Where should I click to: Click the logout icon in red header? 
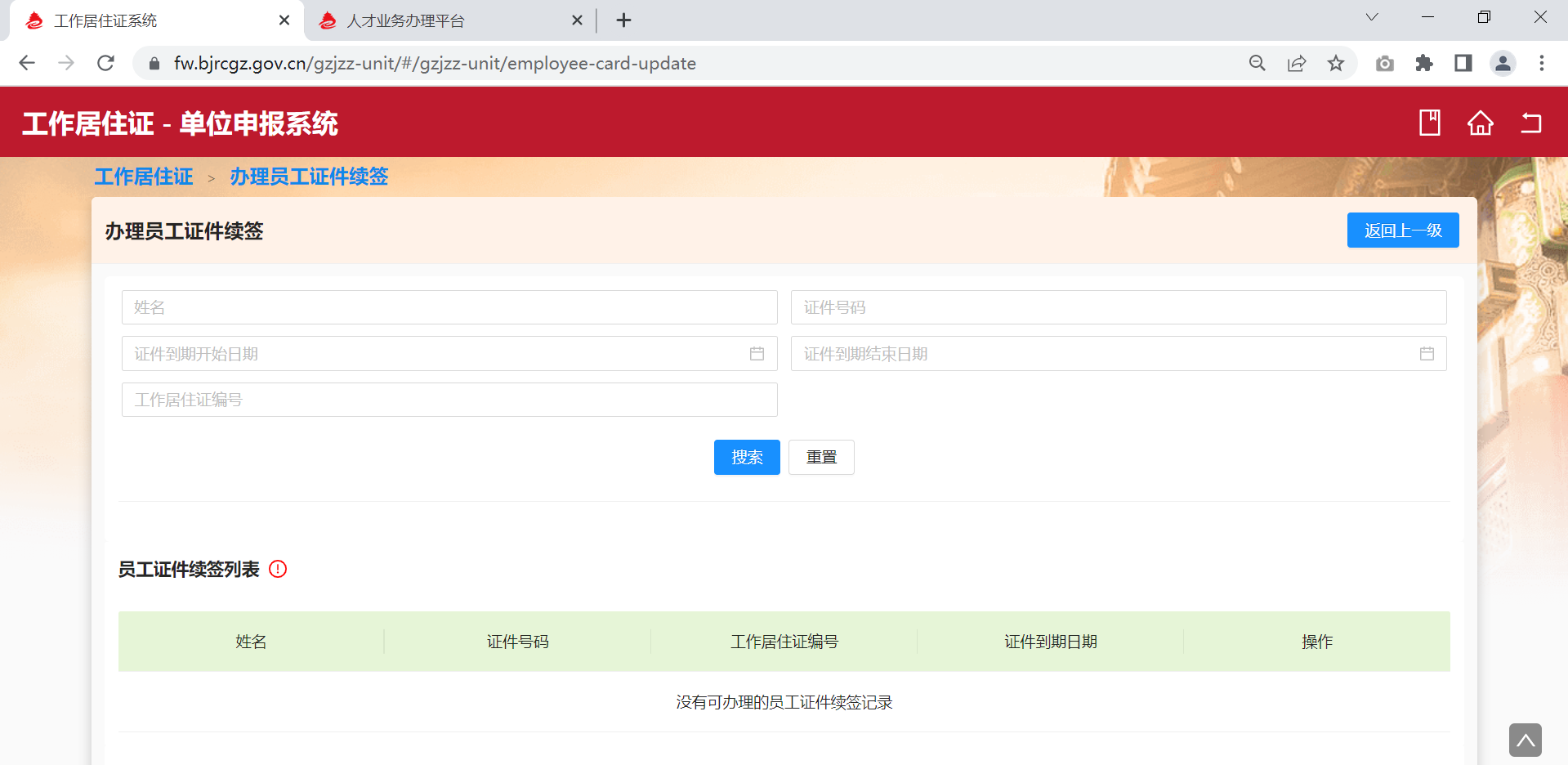click(1530, 123)
